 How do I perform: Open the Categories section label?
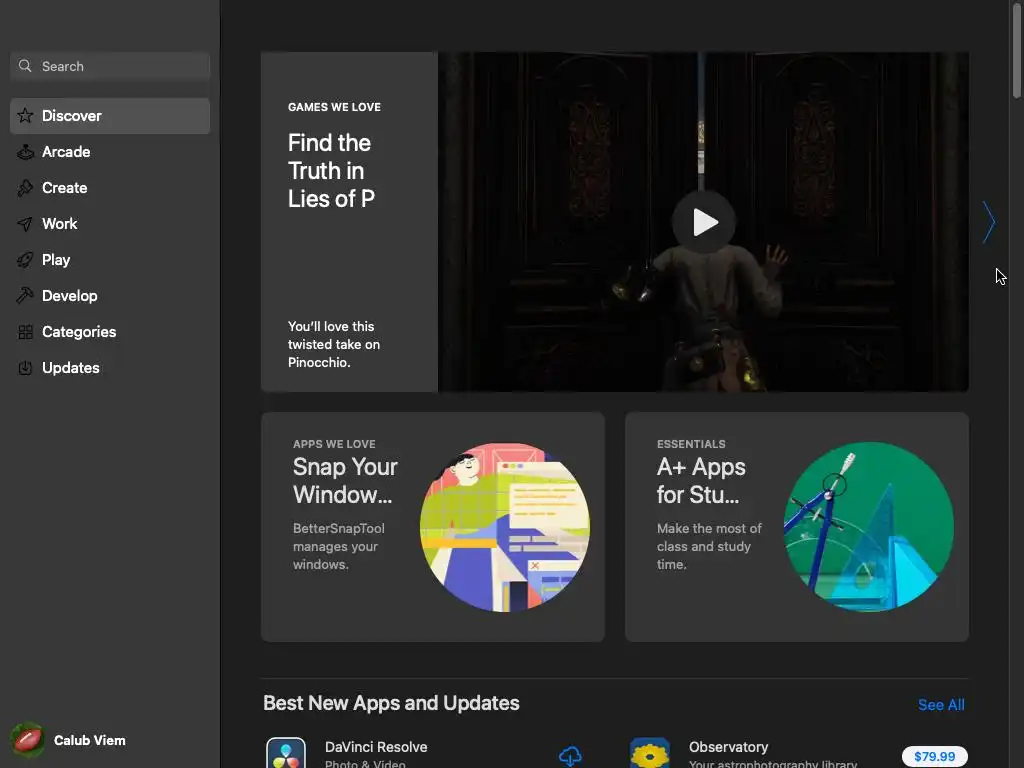79,332
